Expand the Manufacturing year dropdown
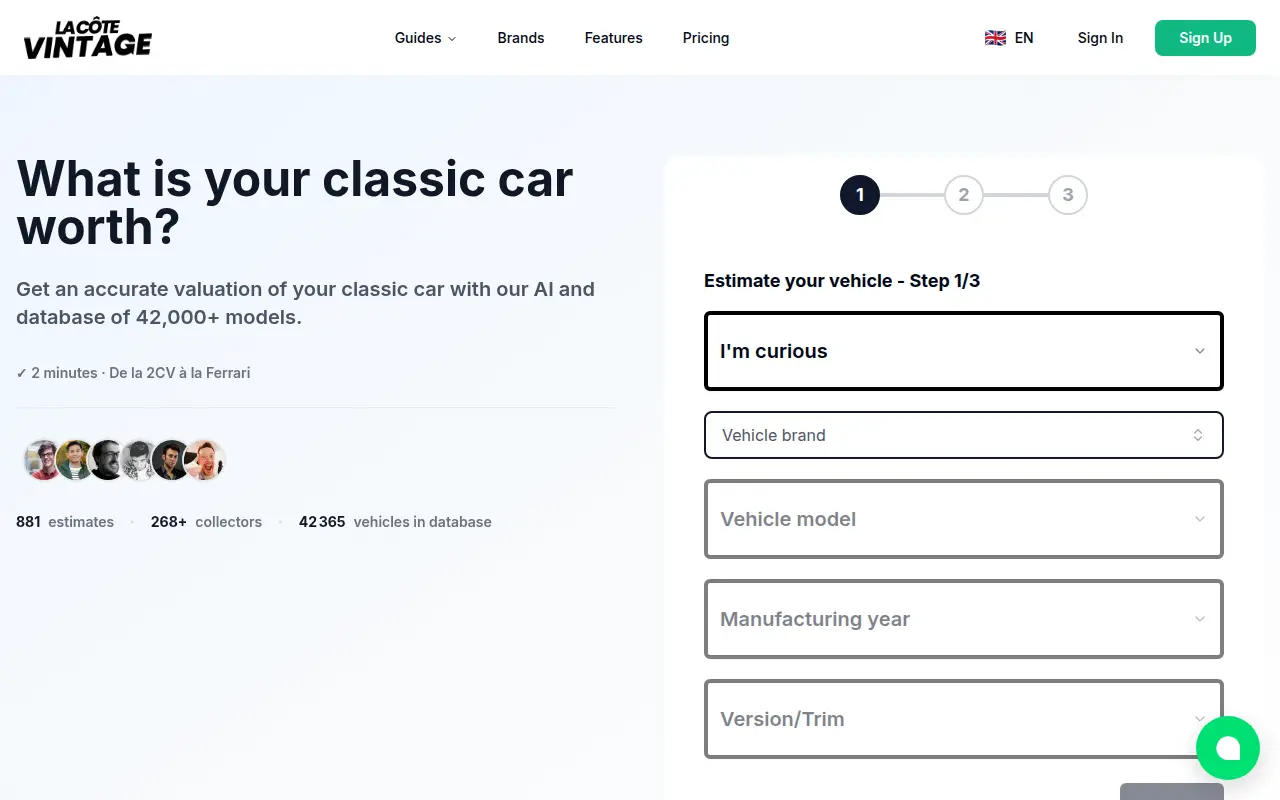 (964, 619)
